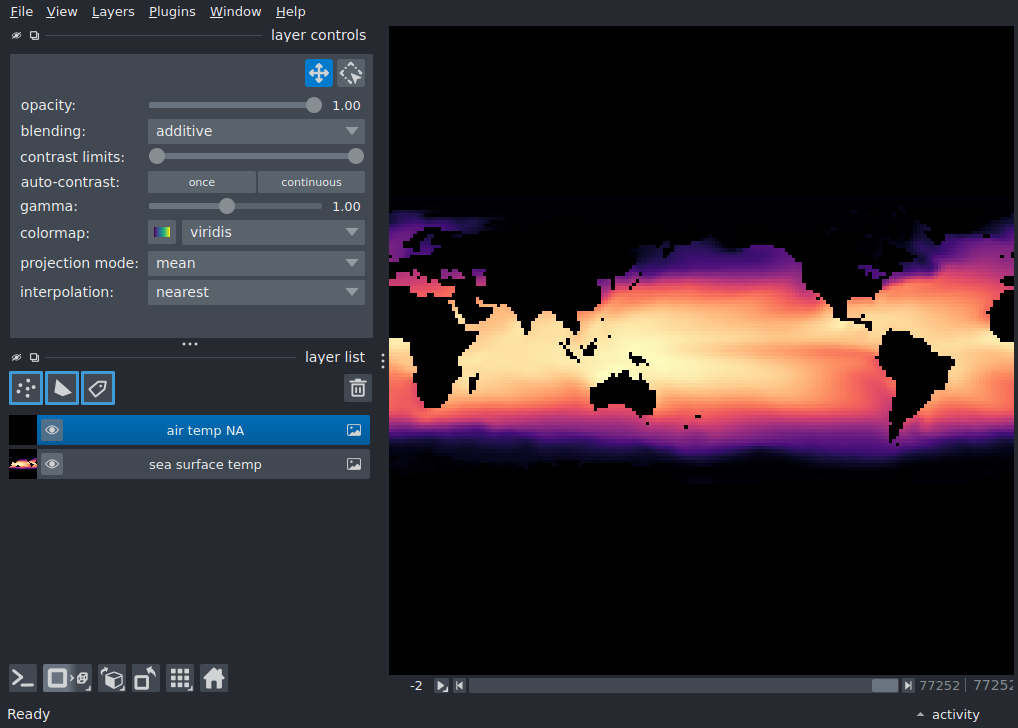1018x728 pixels.
Task: Click the gamma slider handle
Action: pos(227,207)
